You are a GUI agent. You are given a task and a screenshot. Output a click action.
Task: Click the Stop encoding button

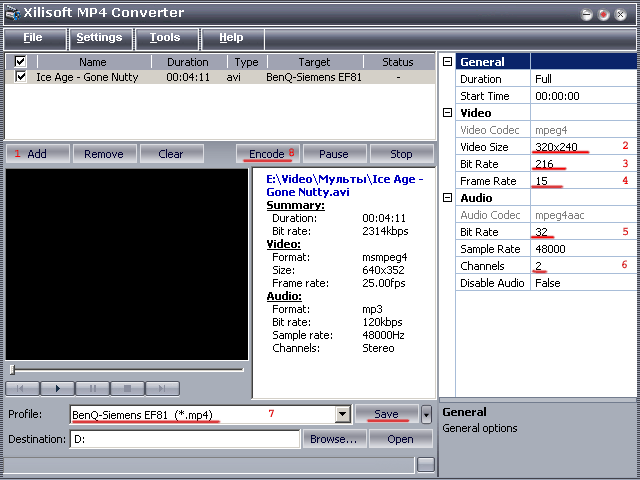click(402, 154)
